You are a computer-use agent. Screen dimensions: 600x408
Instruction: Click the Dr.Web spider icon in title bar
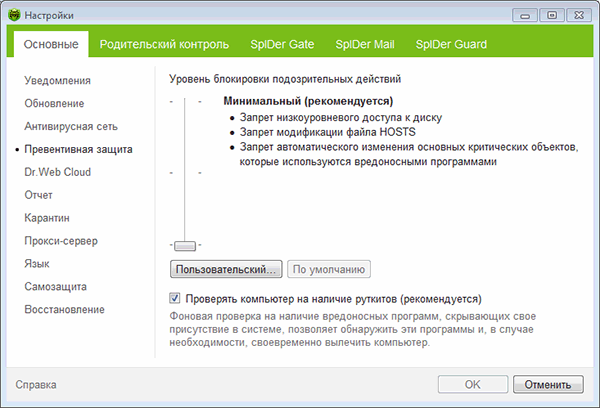tap(14, 15)
